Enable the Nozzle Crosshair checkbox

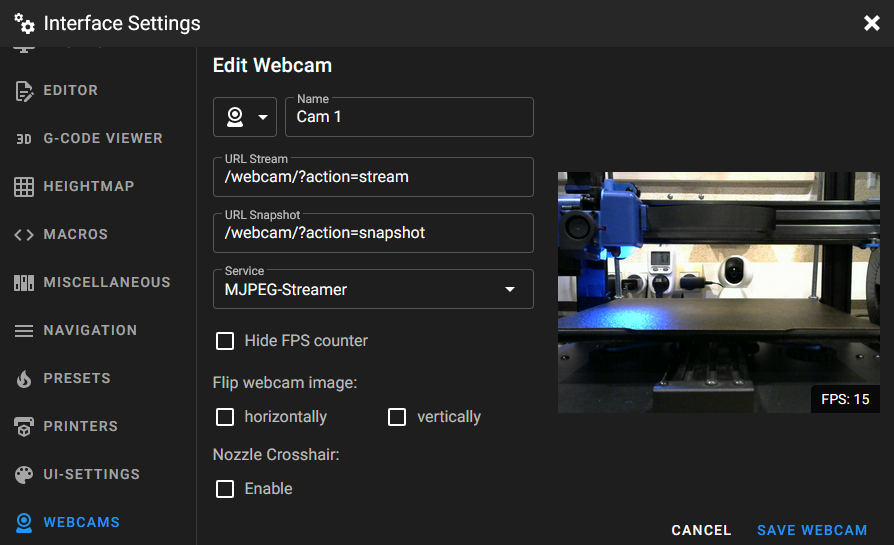pos(225,489)
